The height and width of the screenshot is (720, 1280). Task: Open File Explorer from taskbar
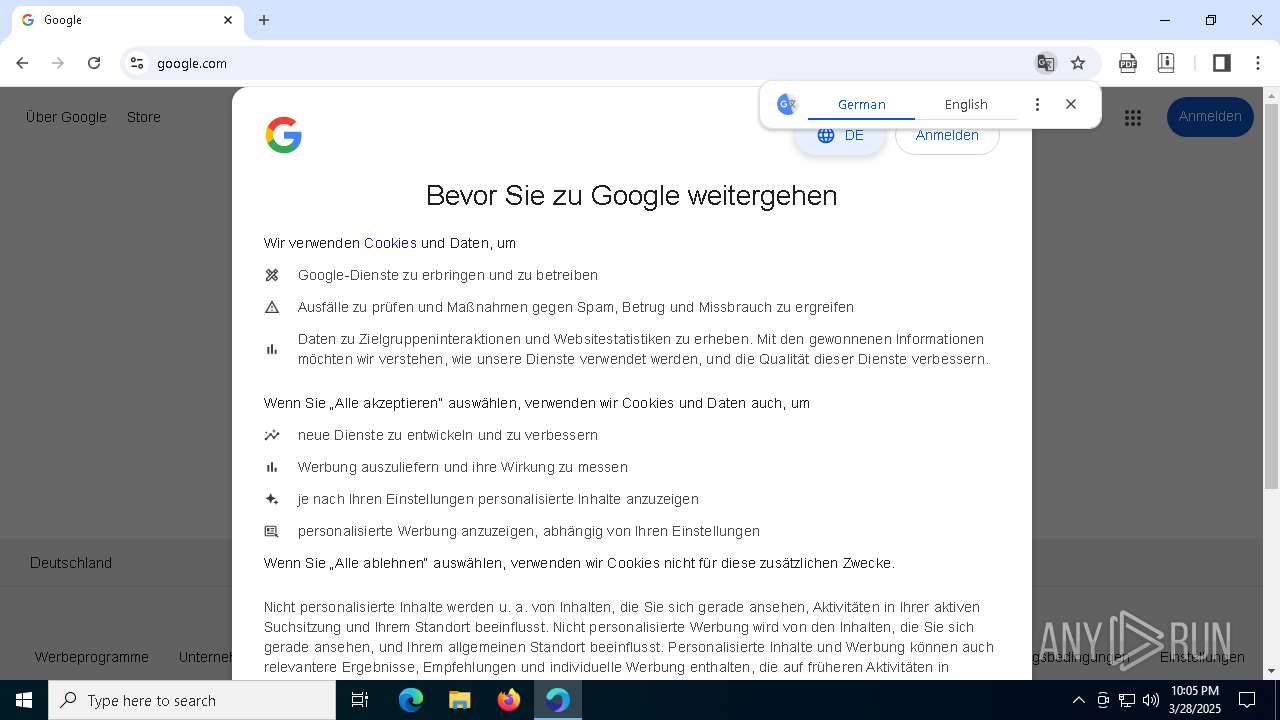[x=459, y=700]
